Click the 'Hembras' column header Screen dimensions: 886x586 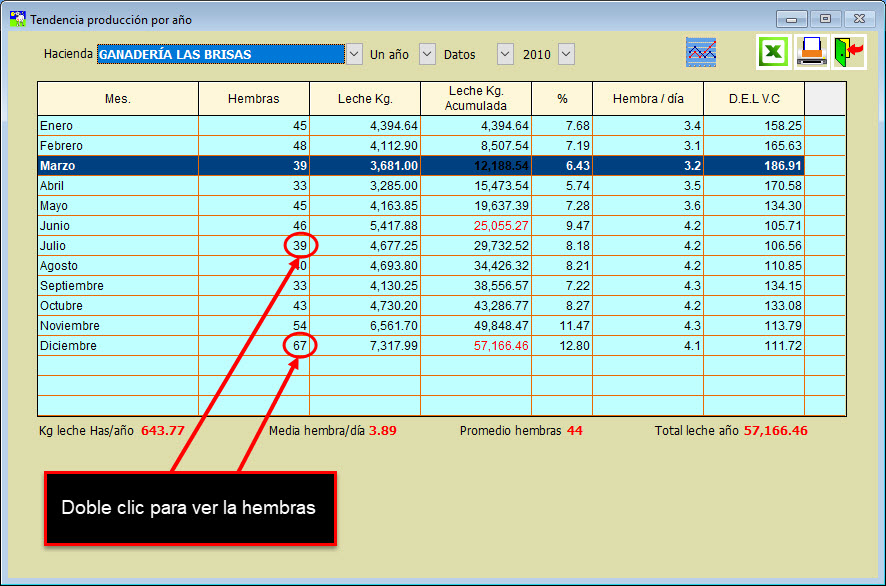pos(254,99)
